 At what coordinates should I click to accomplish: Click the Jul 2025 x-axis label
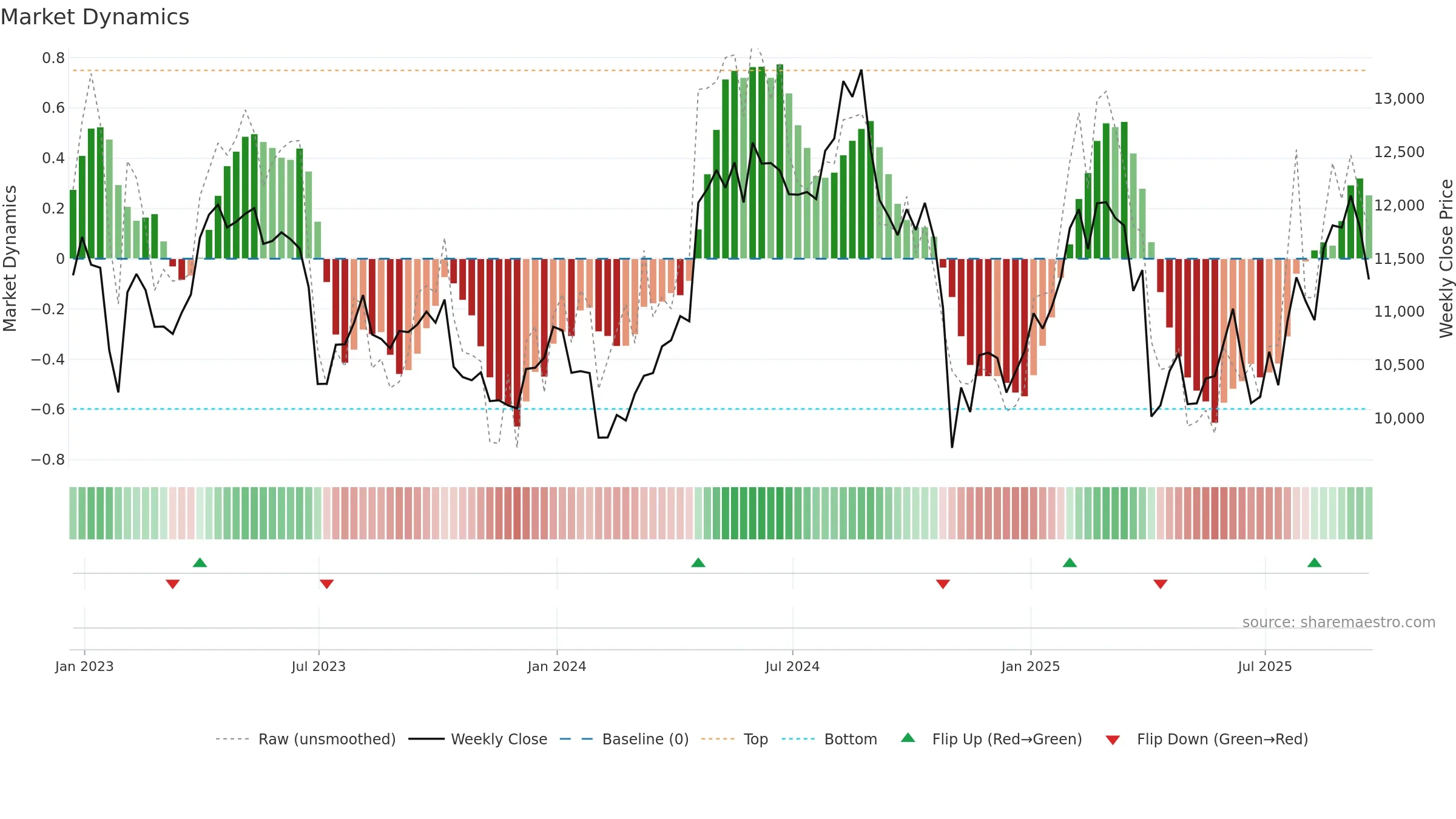[x=1265, y=666]
